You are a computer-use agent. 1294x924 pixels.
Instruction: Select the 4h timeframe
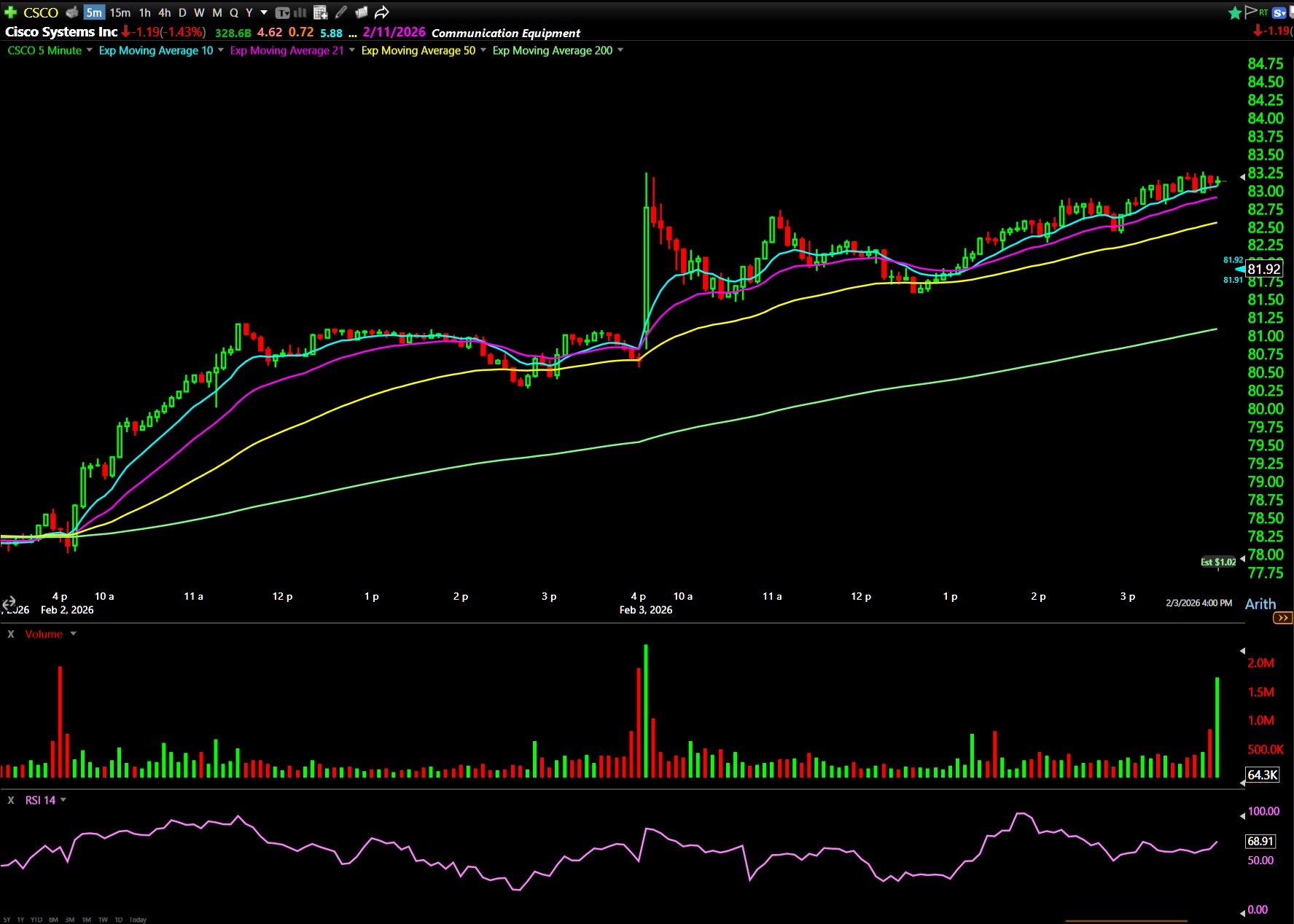tap(165, 12)
